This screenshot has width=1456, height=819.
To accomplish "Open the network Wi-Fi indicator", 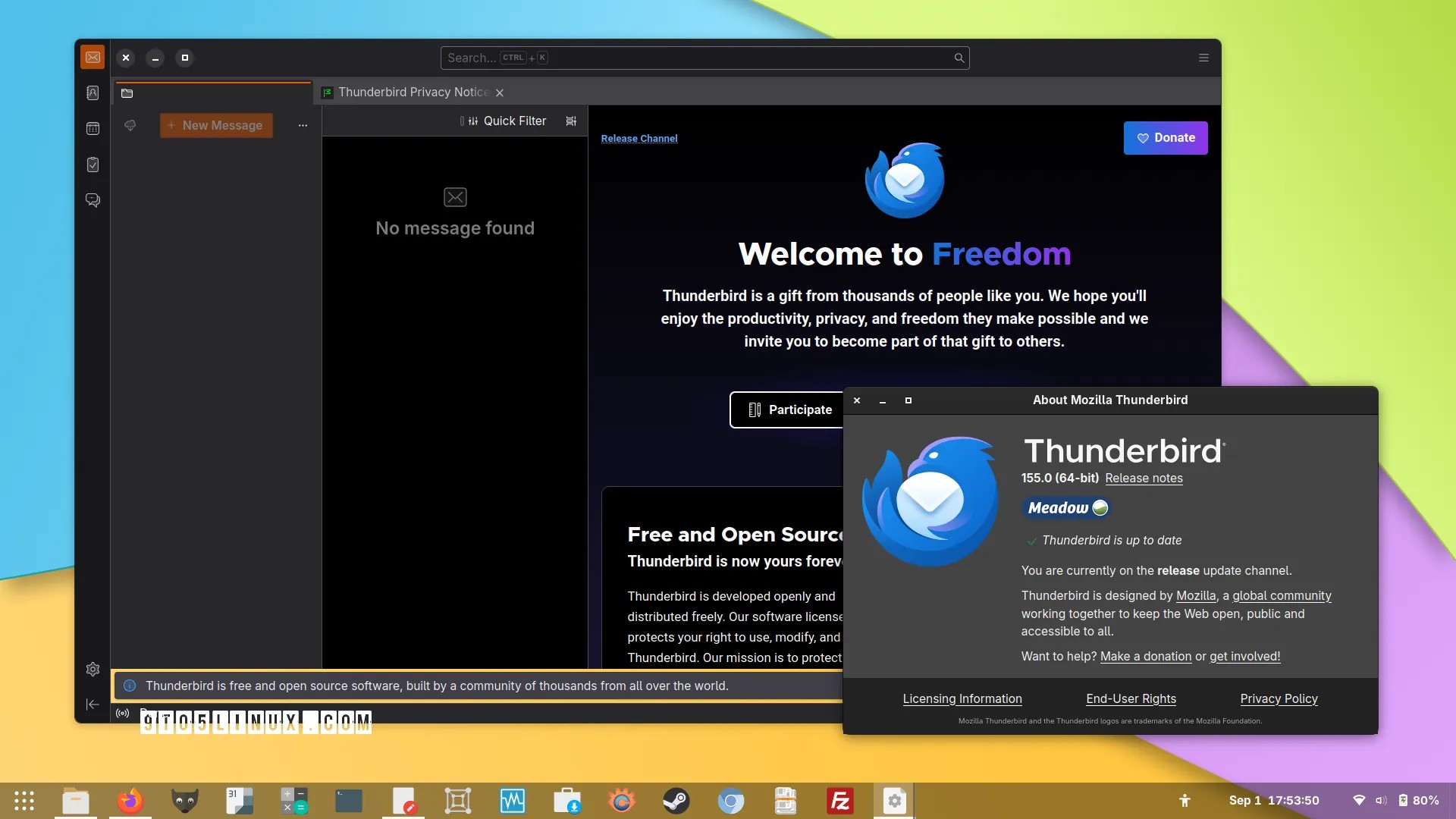I will pyautogui.click(x=1359, y=800).
